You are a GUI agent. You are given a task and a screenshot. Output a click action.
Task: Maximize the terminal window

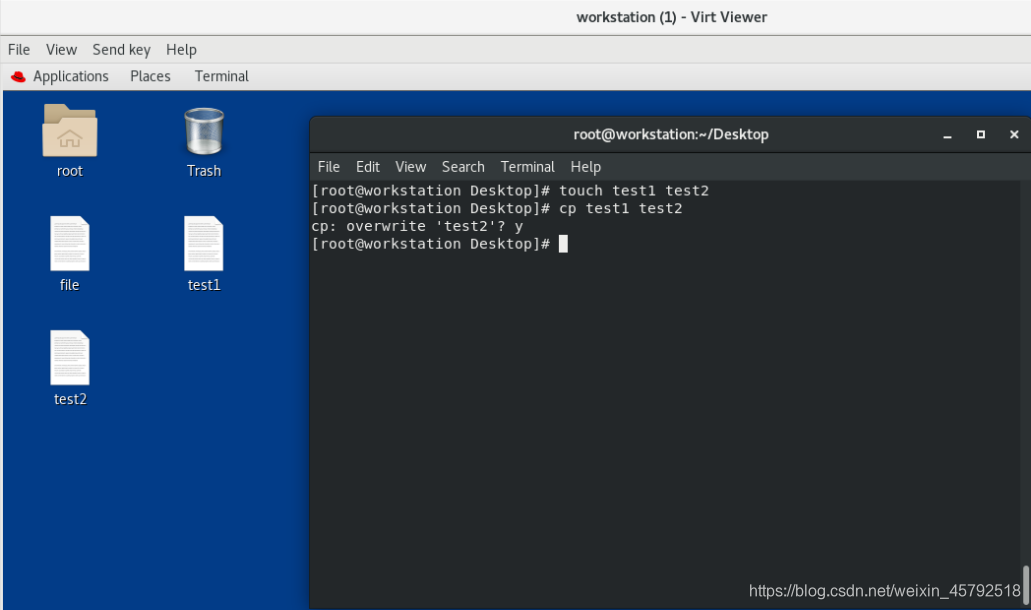[x=980, y=134]
